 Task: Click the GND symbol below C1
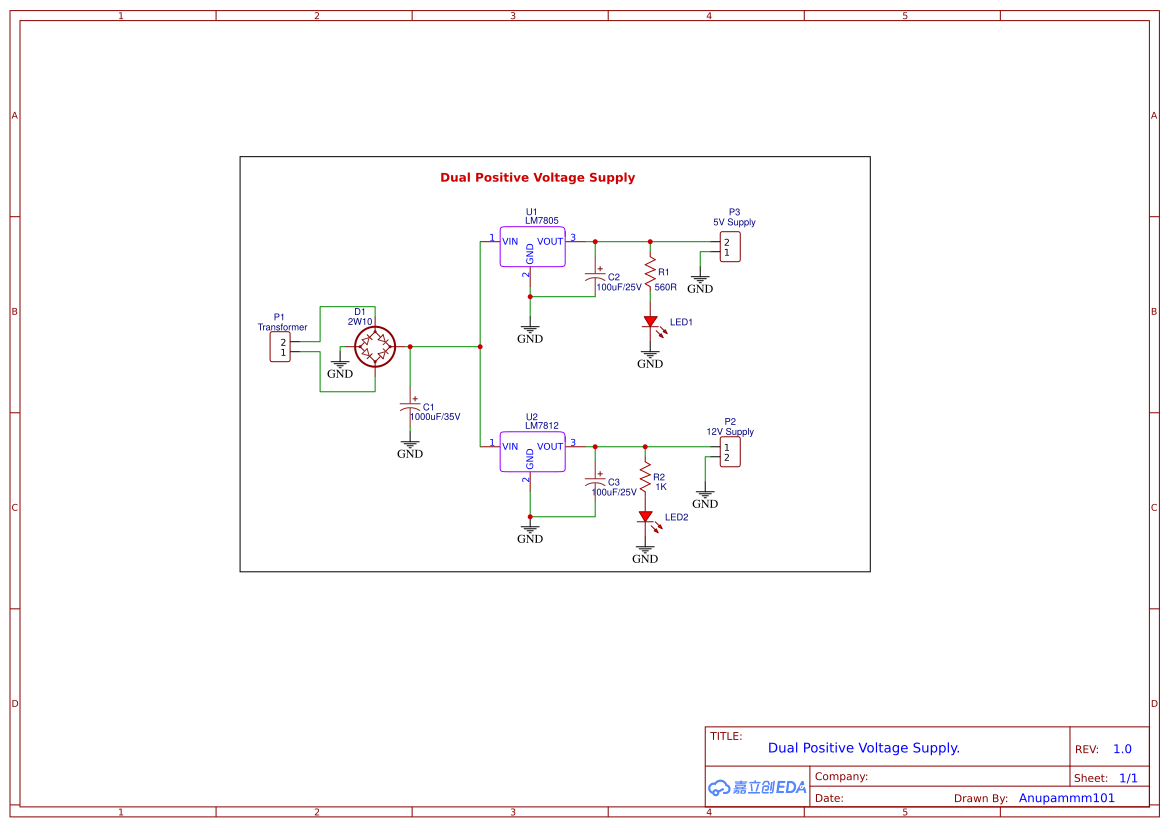click(x=410, y=446)
